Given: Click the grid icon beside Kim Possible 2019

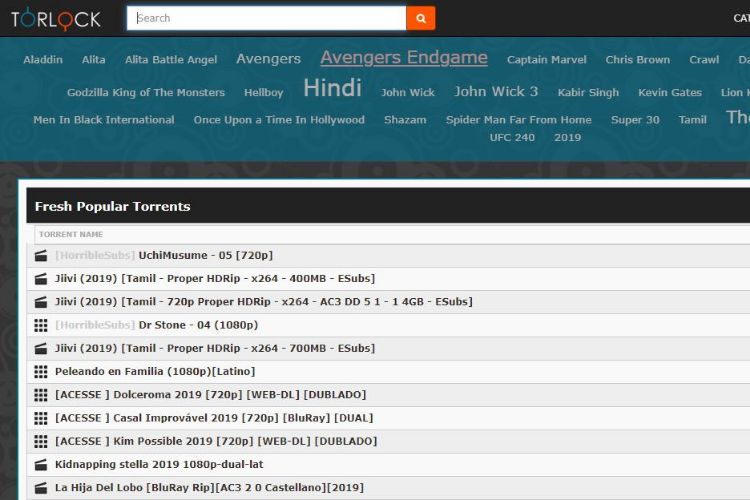Looking at the screenshot, I should coord(41,441).
